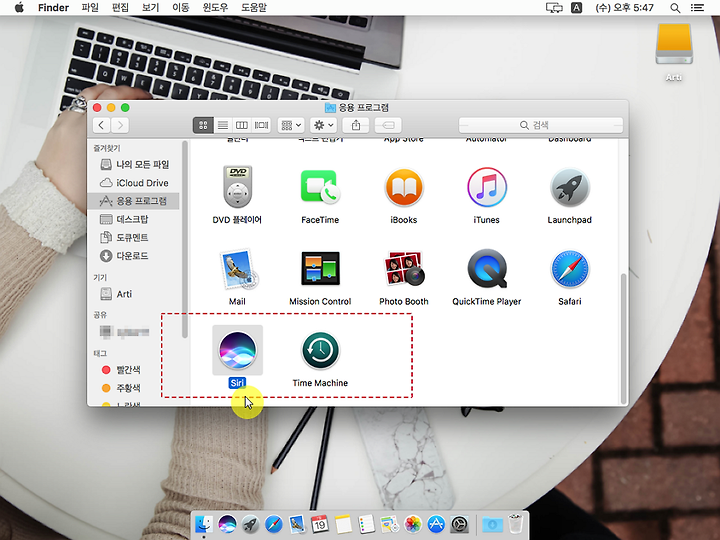
Task: Select the 빨간색 red tag
Action: pyautogui.click(x=135, y=370)
